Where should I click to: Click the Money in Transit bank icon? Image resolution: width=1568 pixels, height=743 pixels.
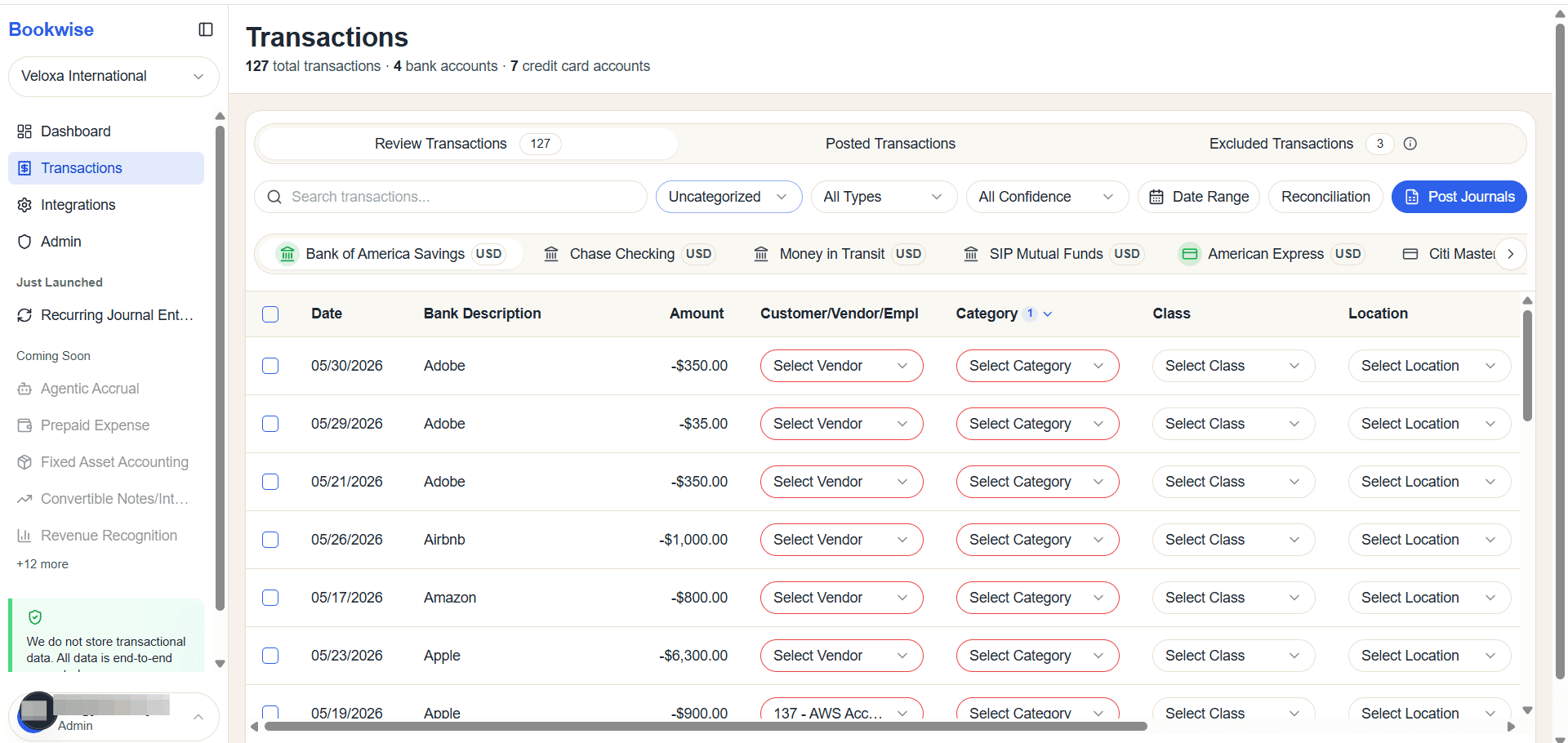[761, 254]
